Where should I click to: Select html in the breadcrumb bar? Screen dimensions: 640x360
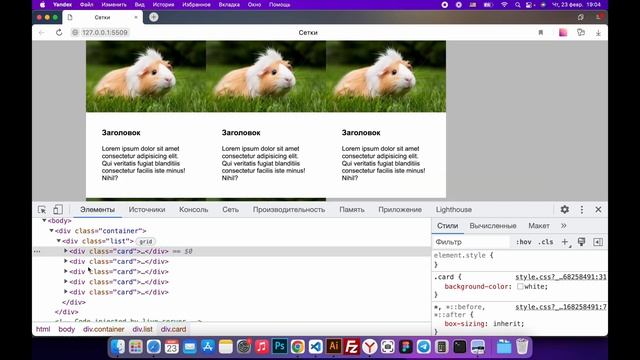[43, 329]
